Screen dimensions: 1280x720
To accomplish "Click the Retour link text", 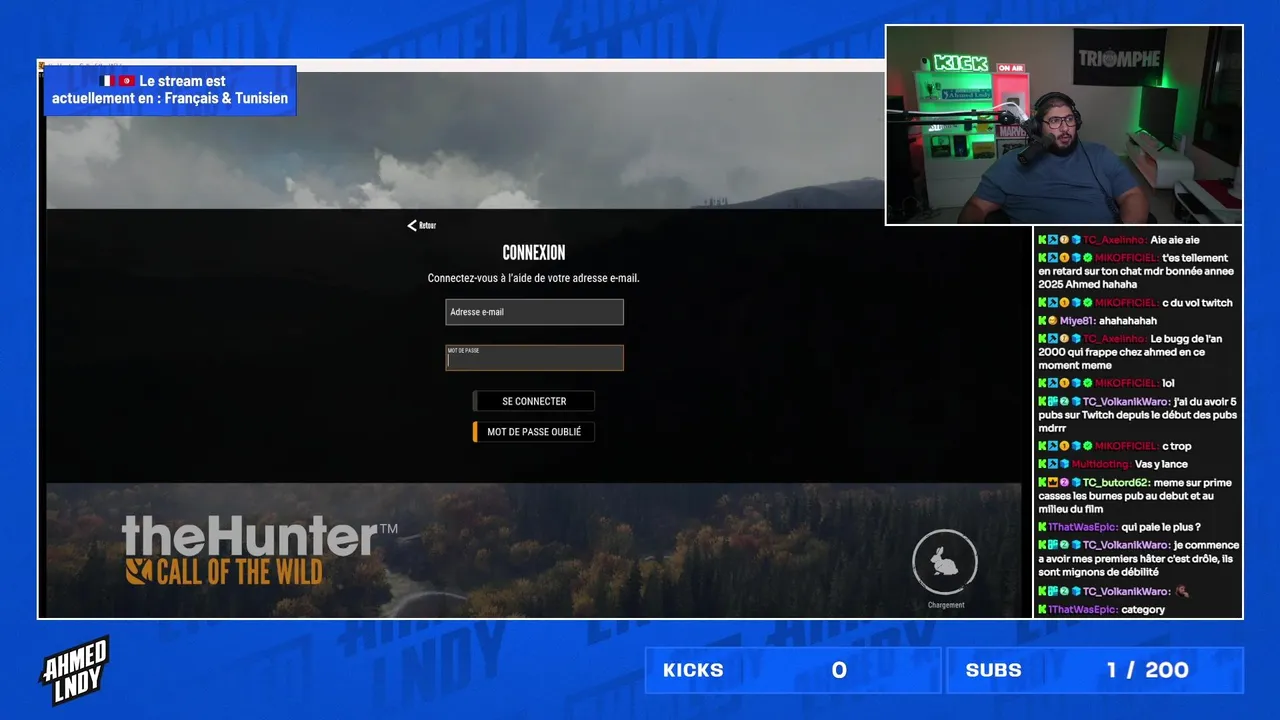I will [428, 226].
